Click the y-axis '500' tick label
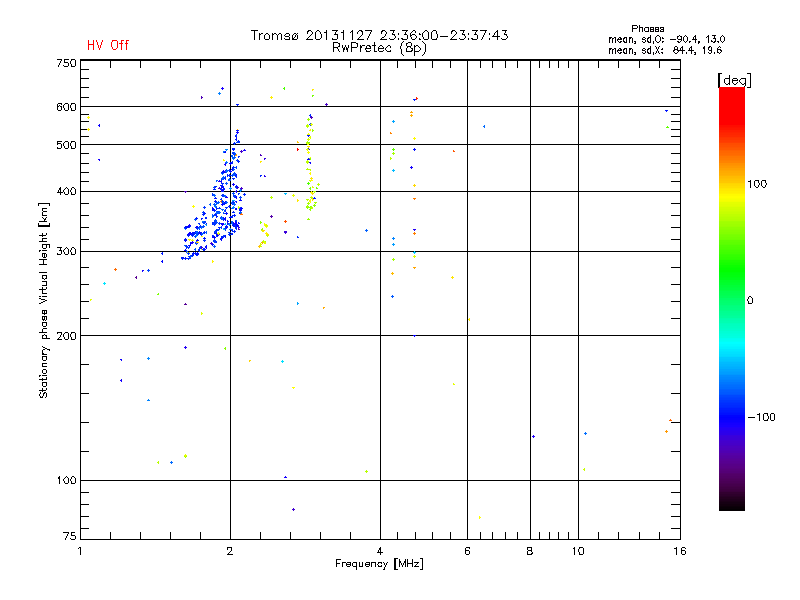 point(66,145)
